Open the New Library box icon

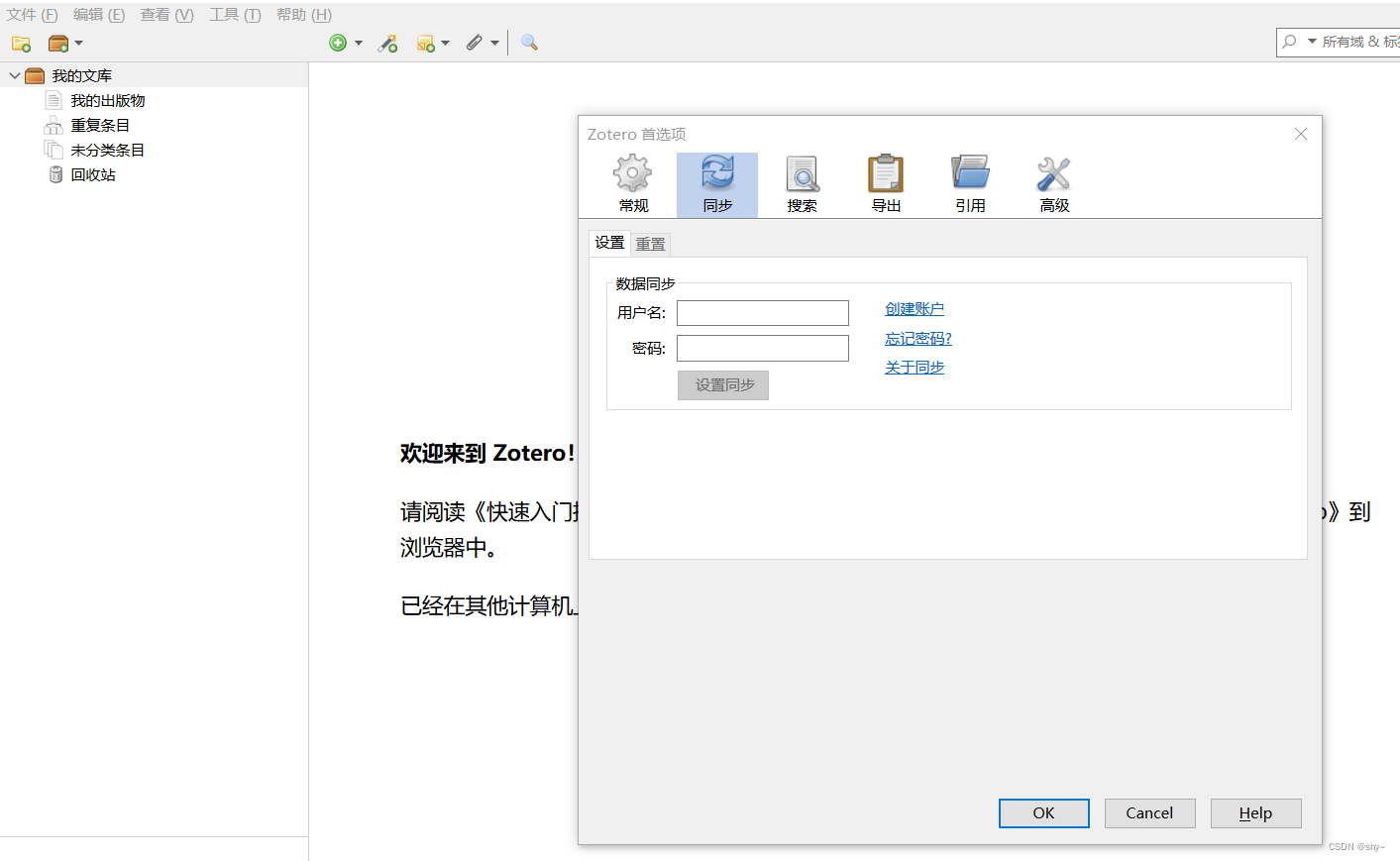58,44
